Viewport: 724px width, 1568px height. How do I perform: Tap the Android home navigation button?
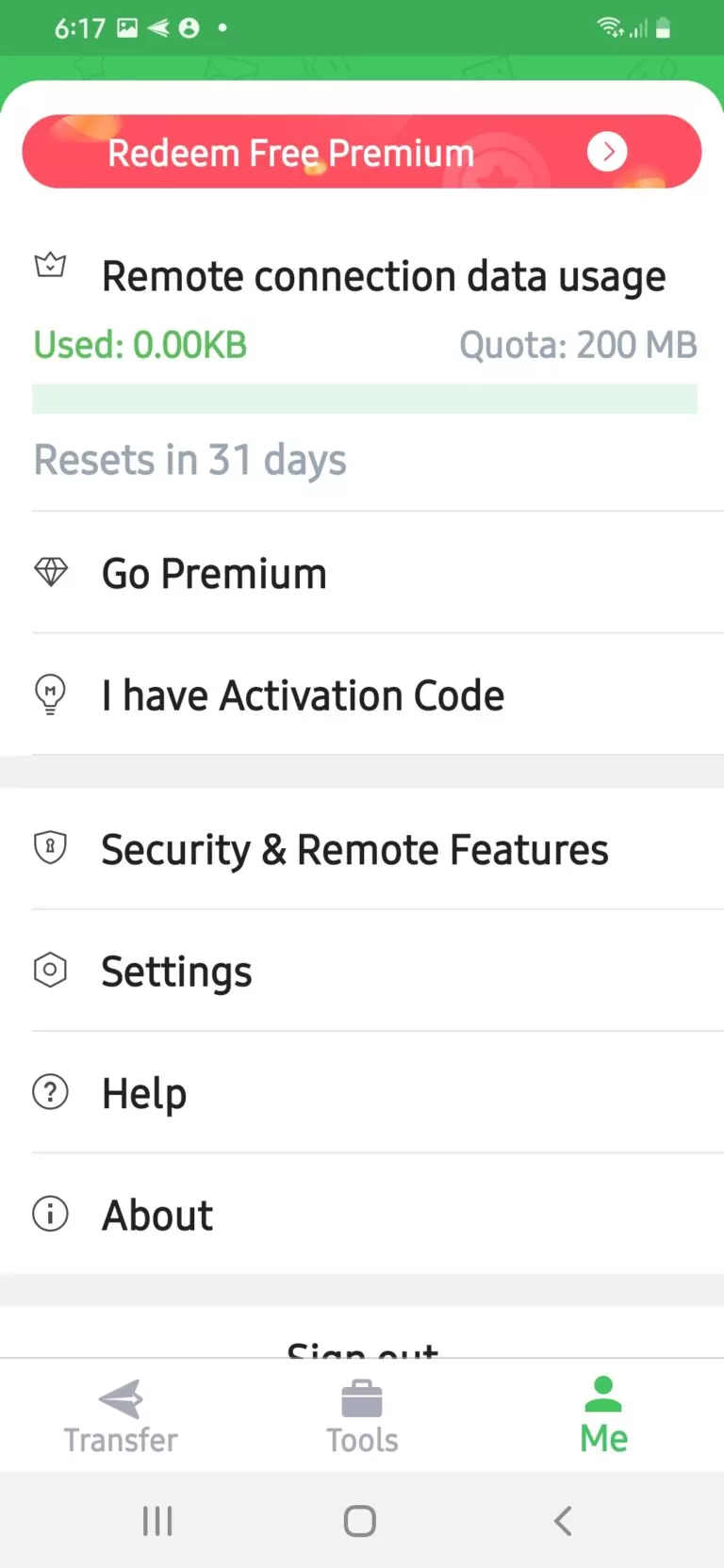coord(360,1520)
